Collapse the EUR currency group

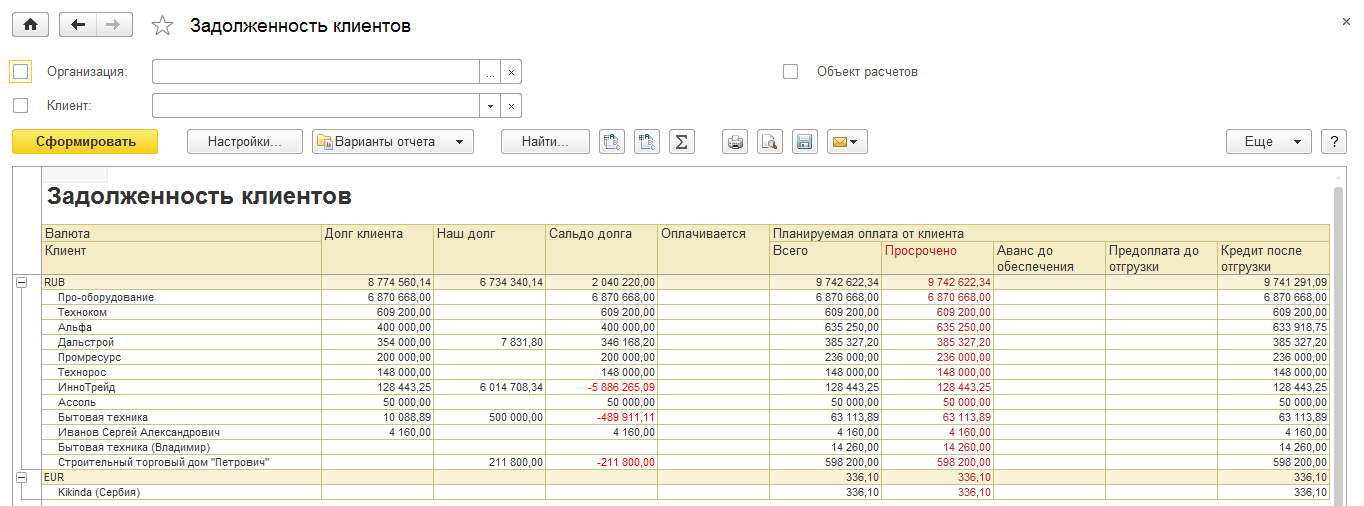pyautogui.click(x=21, y=478)
